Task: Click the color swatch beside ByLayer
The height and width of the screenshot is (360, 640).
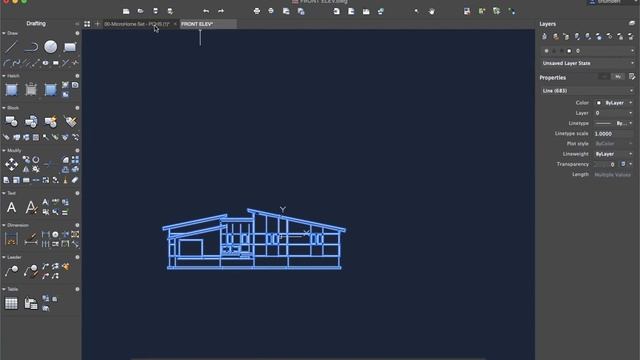Action: point(599,103)
